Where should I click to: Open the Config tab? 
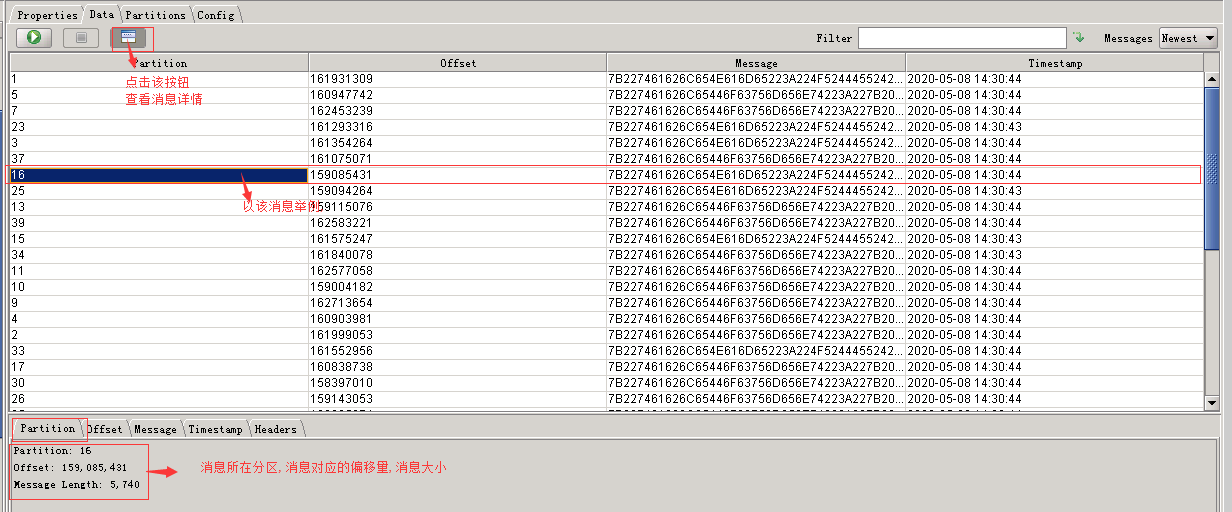coord(215,15)
